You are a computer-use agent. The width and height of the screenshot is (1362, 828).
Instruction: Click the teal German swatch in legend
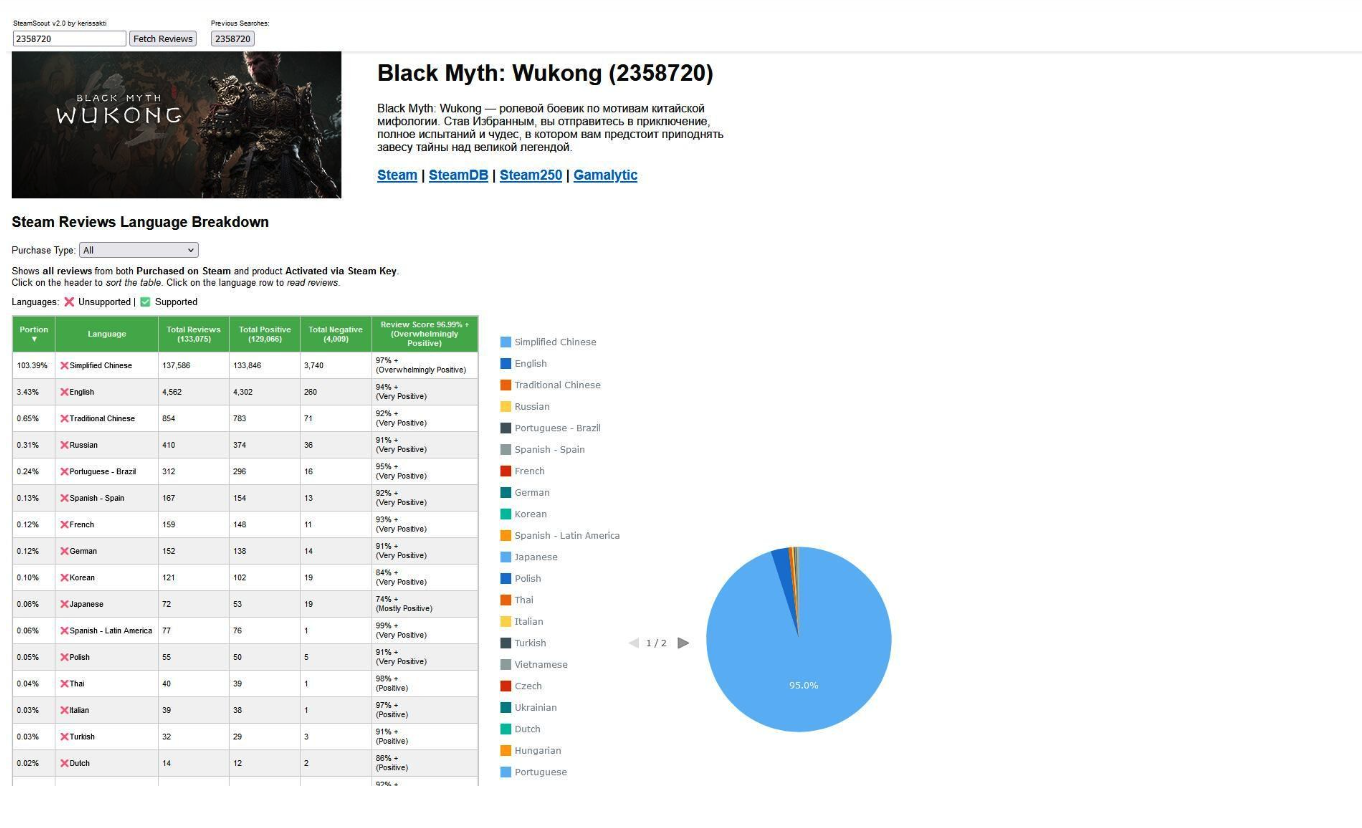pyautogui.click(x=506, y=493)
